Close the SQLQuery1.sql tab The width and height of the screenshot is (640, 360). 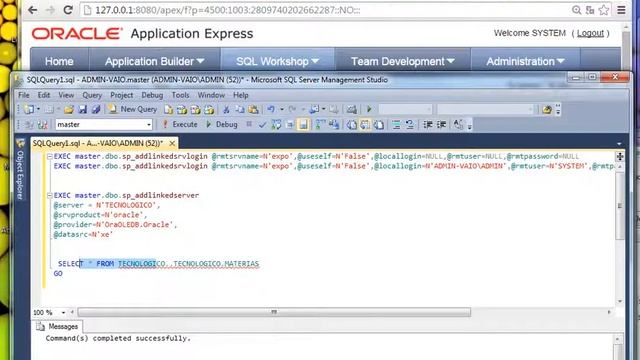[x=172, y=143]
